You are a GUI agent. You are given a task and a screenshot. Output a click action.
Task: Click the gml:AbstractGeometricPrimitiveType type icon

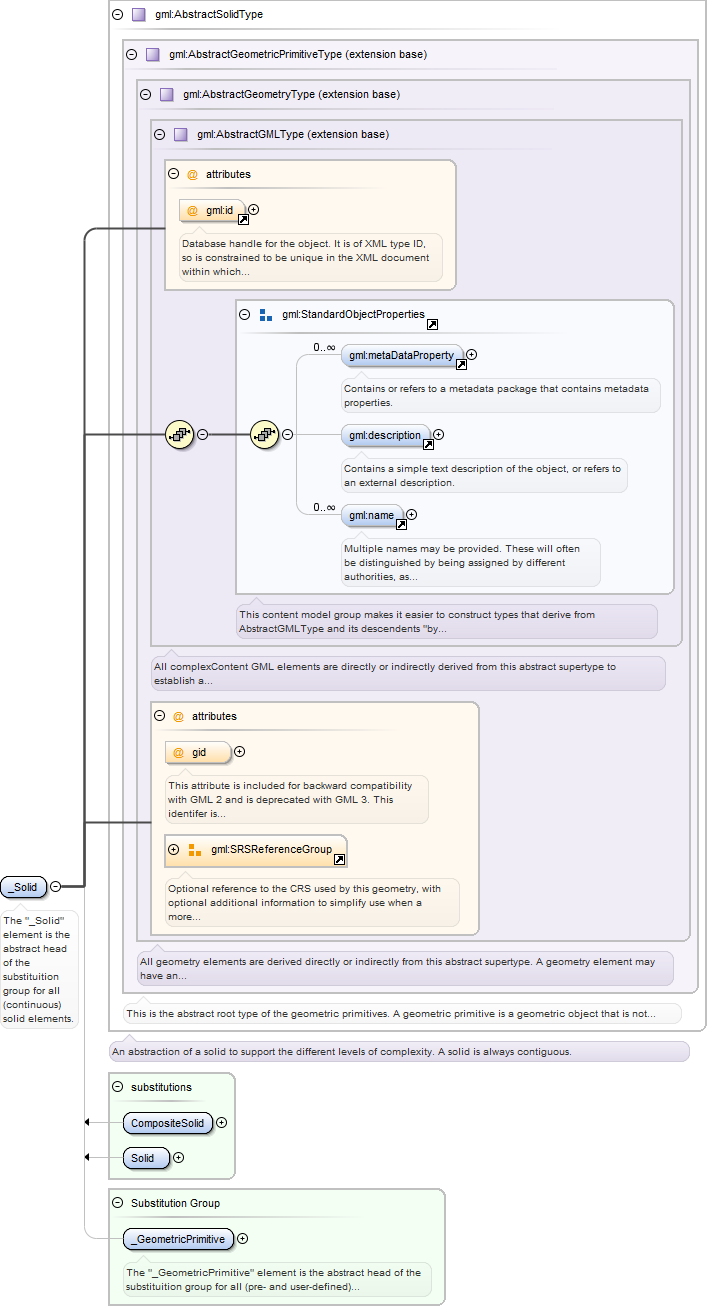point(153,54)
